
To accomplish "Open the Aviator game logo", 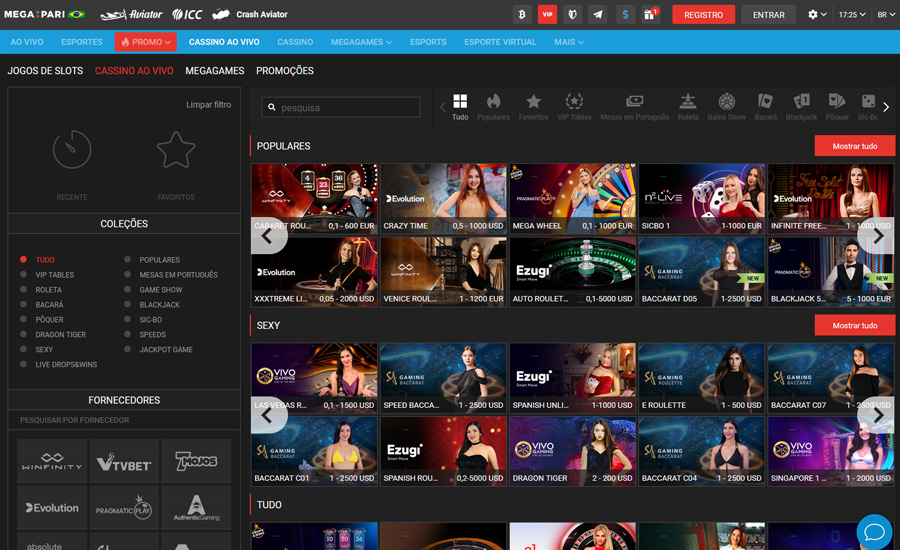I will point(131,14).
